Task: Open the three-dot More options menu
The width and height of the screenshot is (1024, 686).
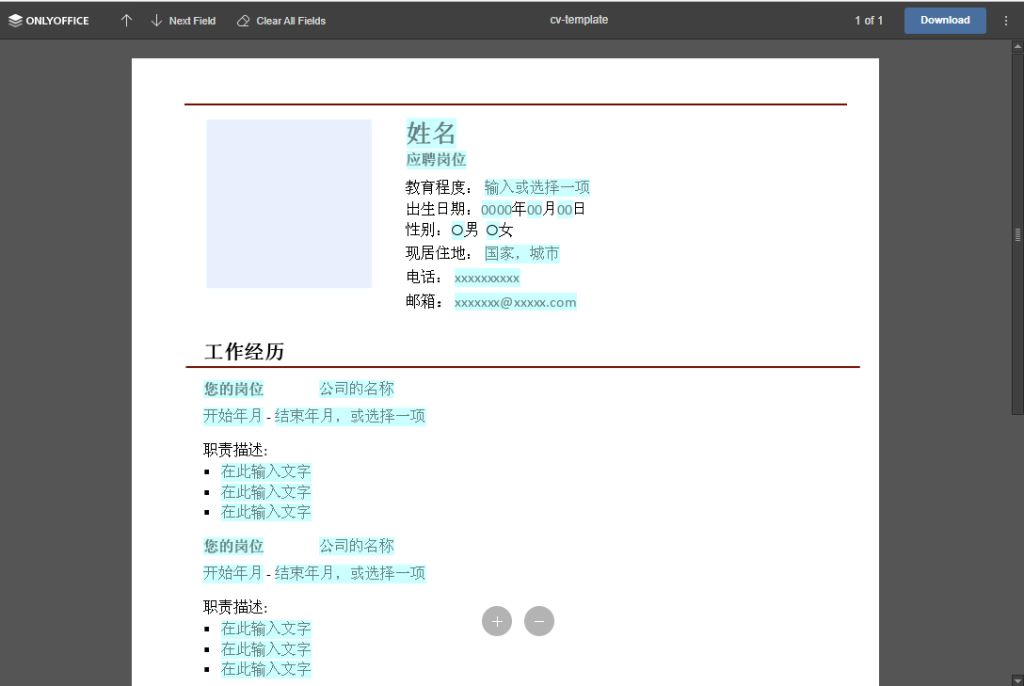Action: 1006,20
